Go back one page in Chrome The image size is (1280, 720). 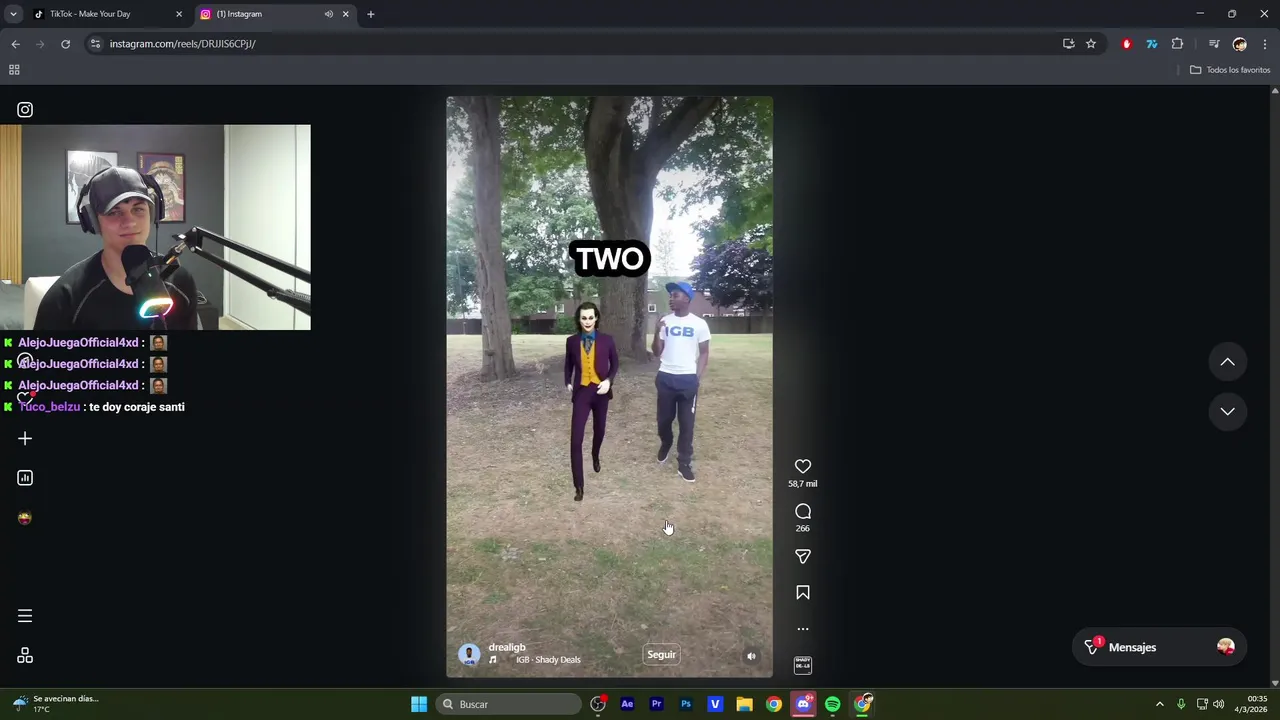point(15,44)
